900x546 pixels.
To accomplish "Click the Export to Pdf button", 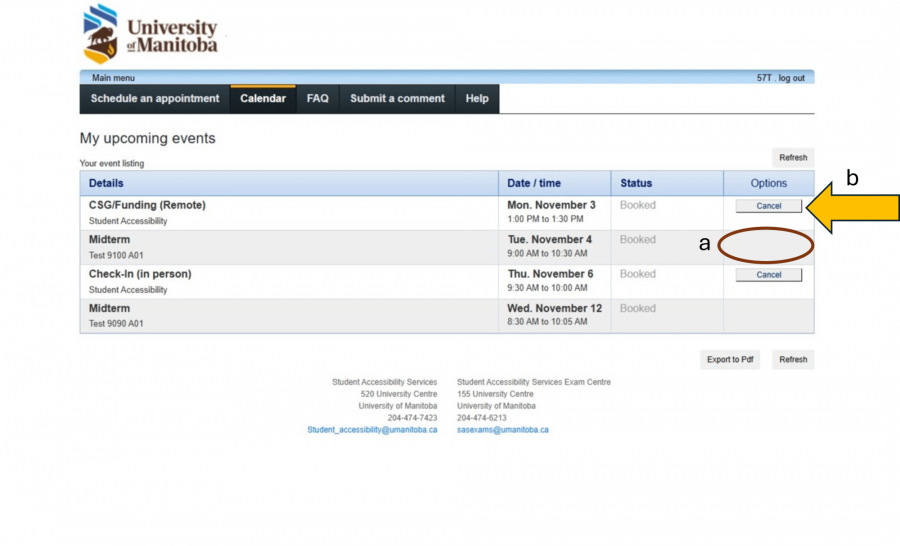I will [x=729, y=360].
